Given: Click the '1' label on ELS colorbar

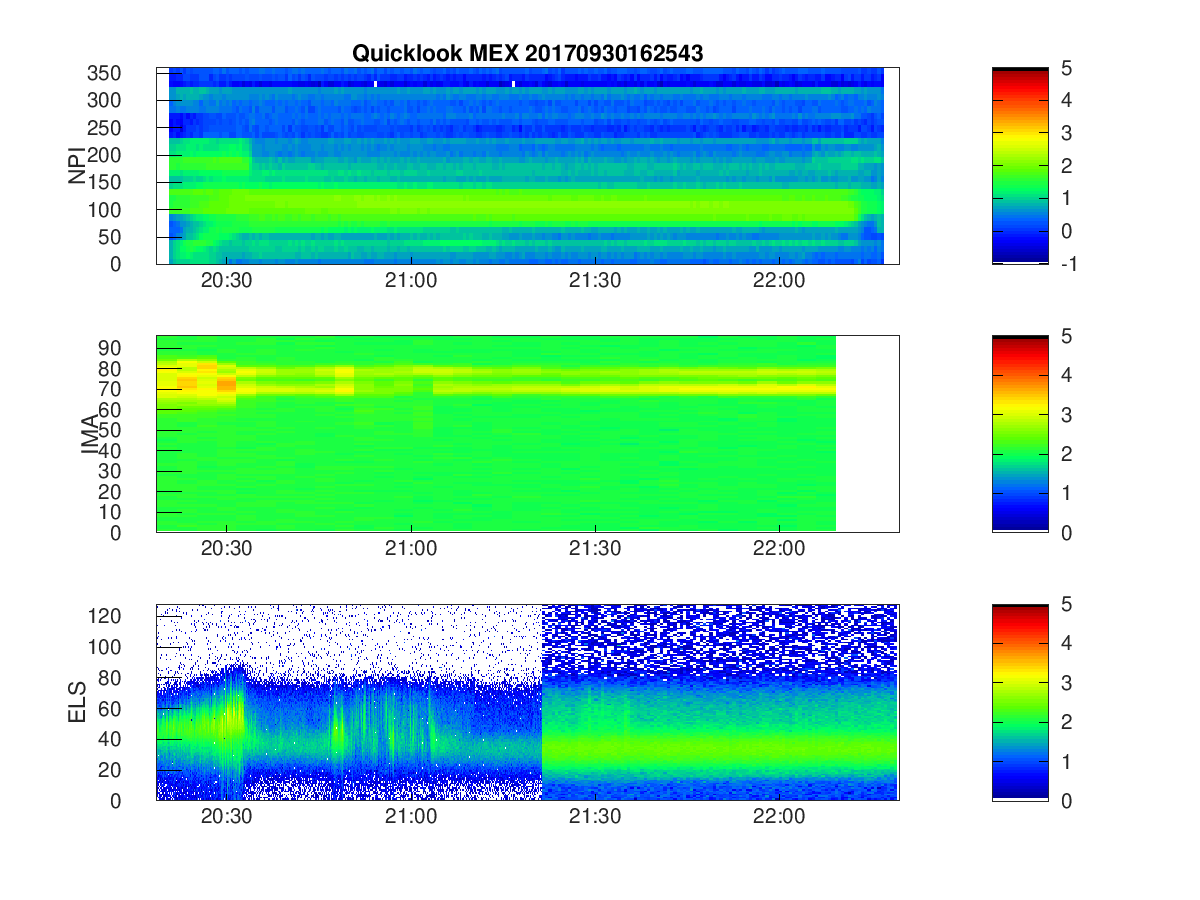Looking at the screenshot, I should (x=1066, y=761).
